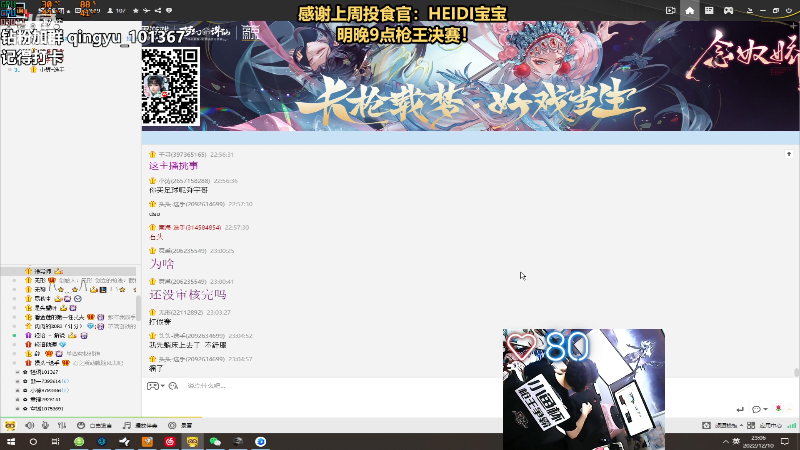Expand the fourth sub-channel in the list

click(18, 399)
